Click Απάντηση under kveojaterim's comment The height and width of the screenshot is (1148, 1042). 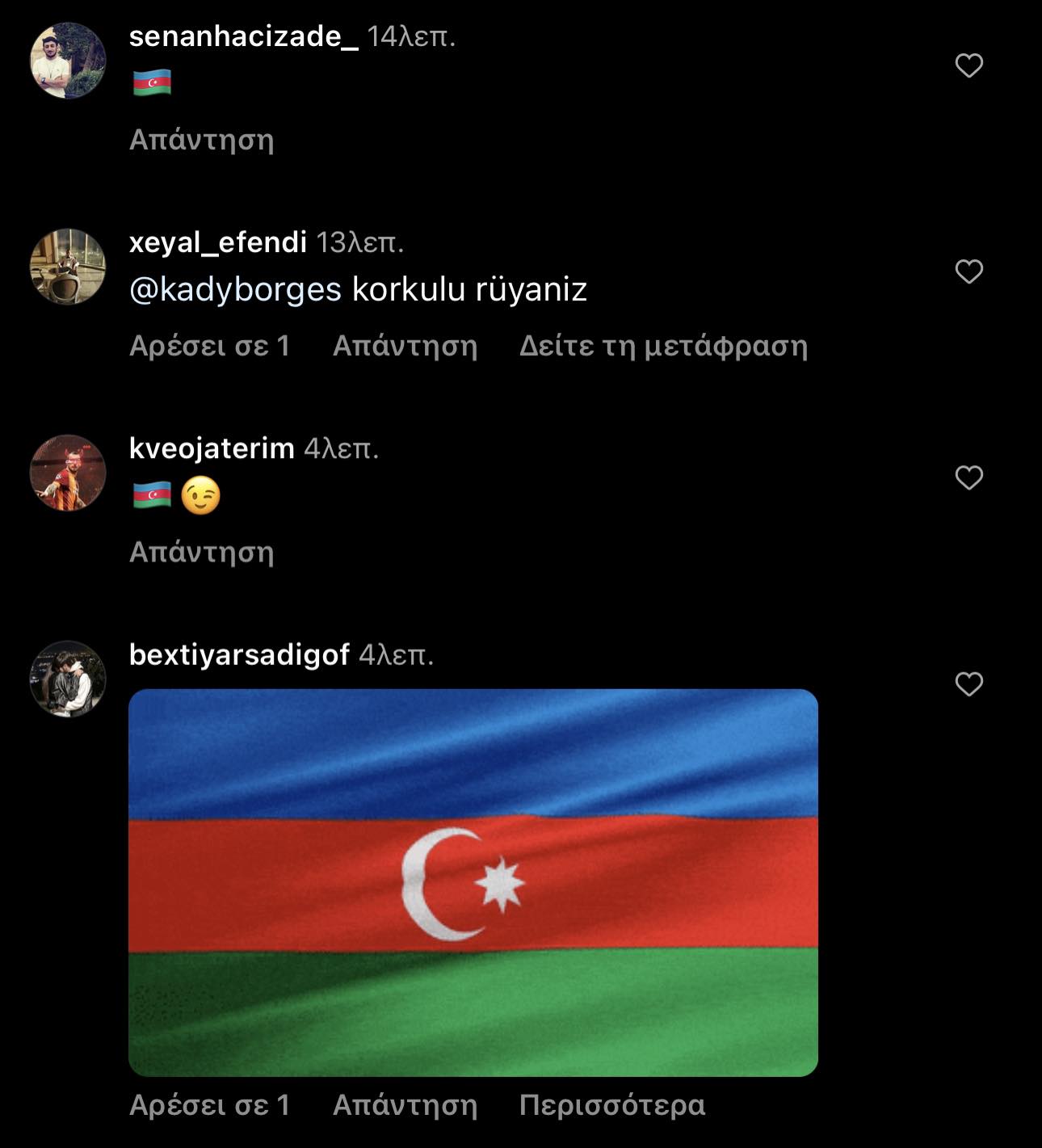tap(202, 553)
